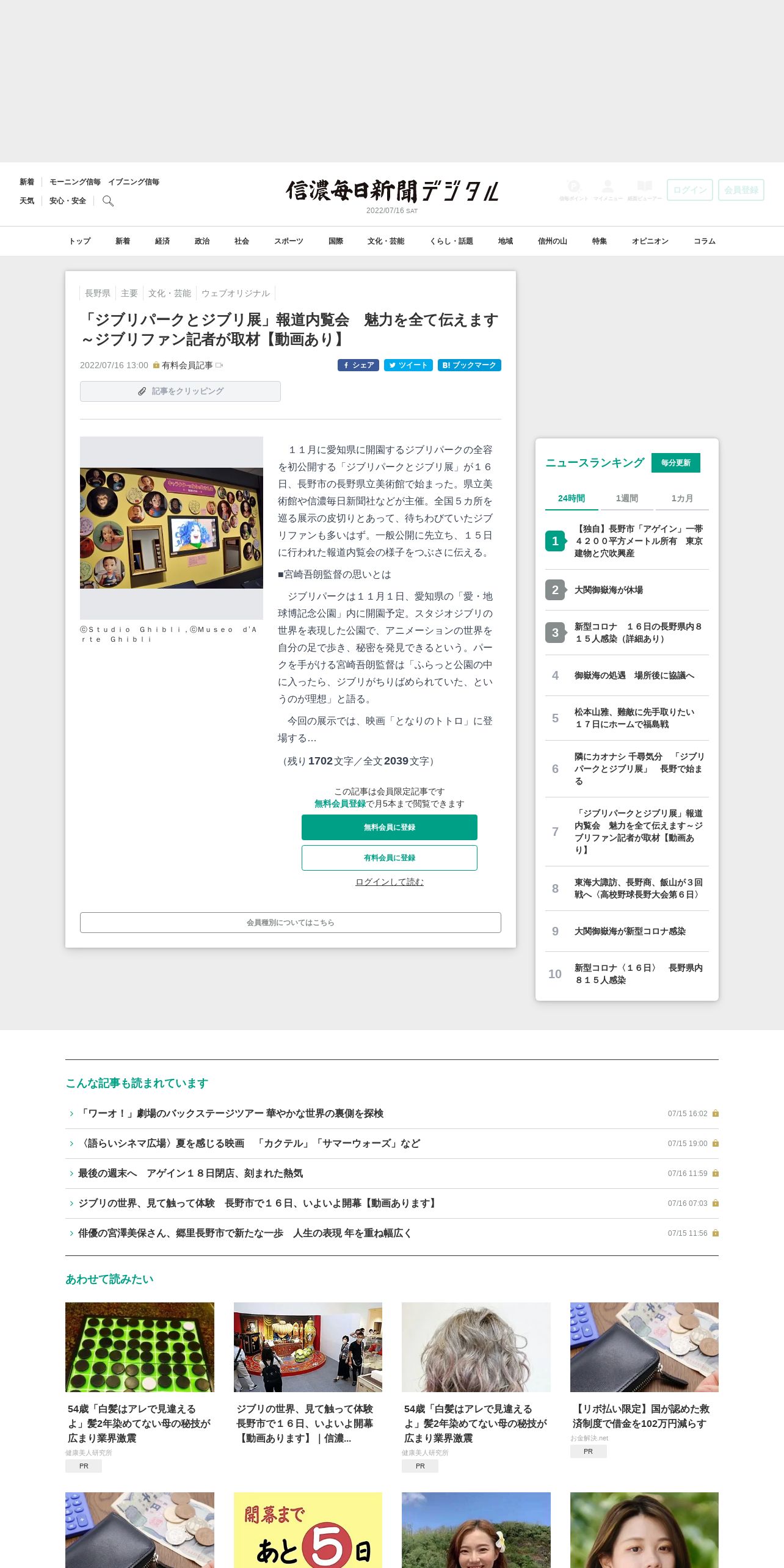Click the 信濃毎日新聞デジタル logo
The image size is (784, 1568).
392,191
